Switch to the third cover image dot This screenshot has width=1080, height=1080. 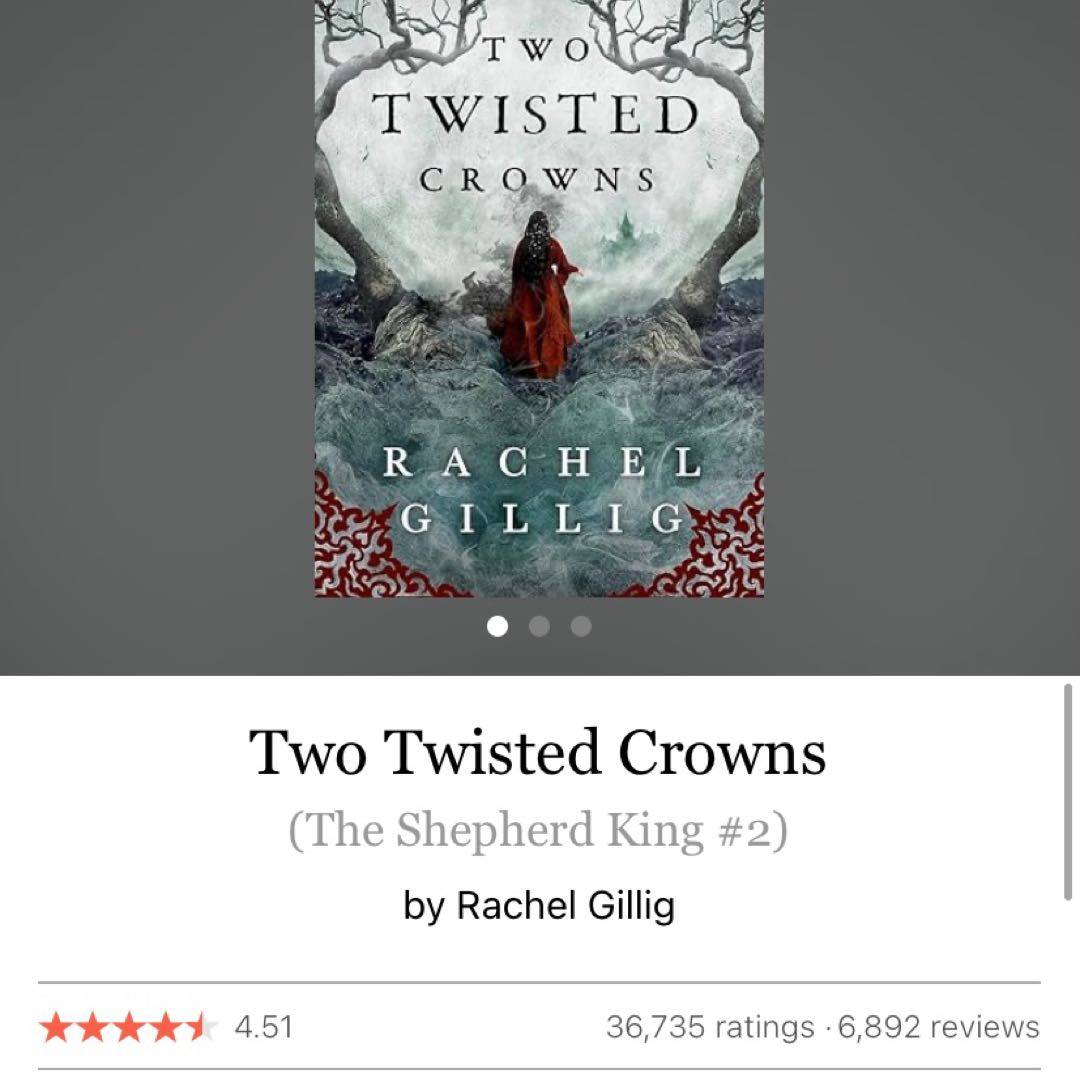(x=581, y=626)
